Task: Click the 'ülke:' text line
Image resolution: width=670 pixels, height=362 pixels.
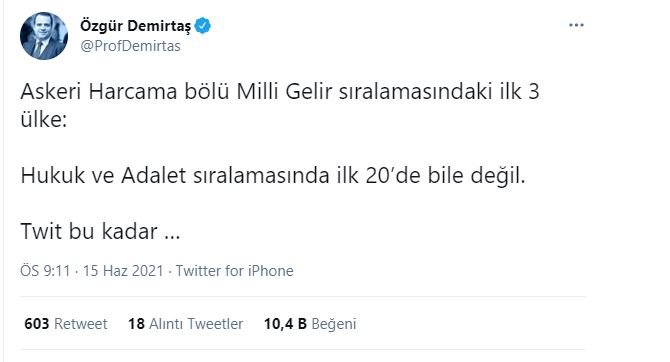Action: point(44,119)
